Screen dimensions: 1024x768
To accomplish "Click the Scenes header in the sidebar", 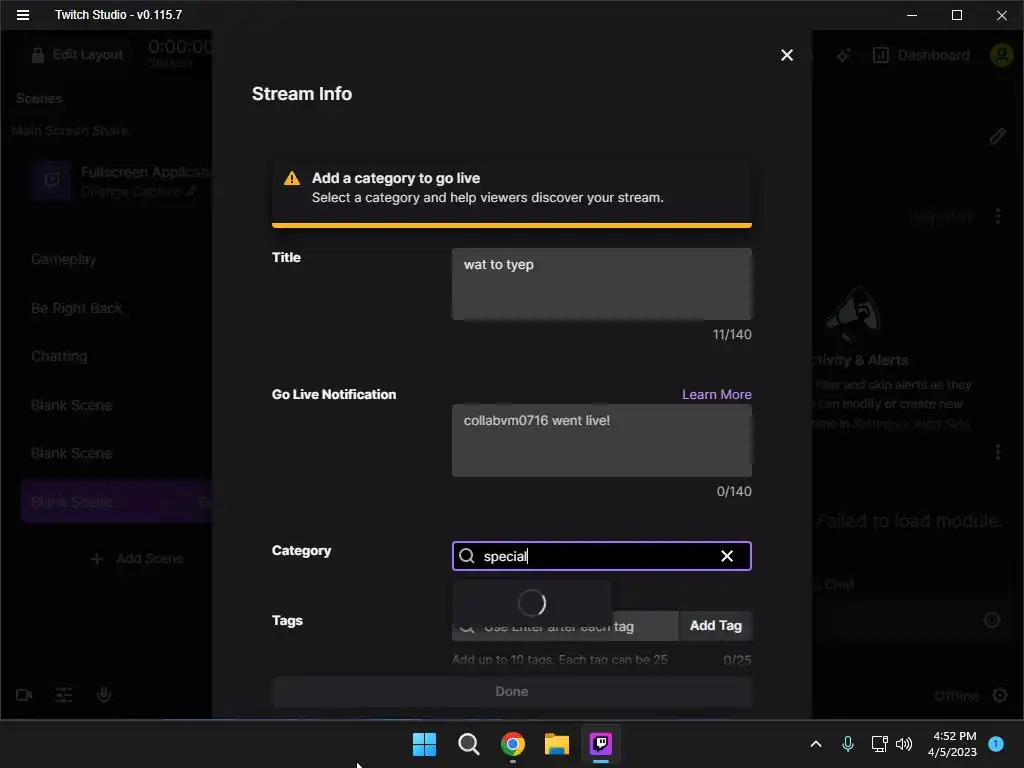I will click(39, 99).
